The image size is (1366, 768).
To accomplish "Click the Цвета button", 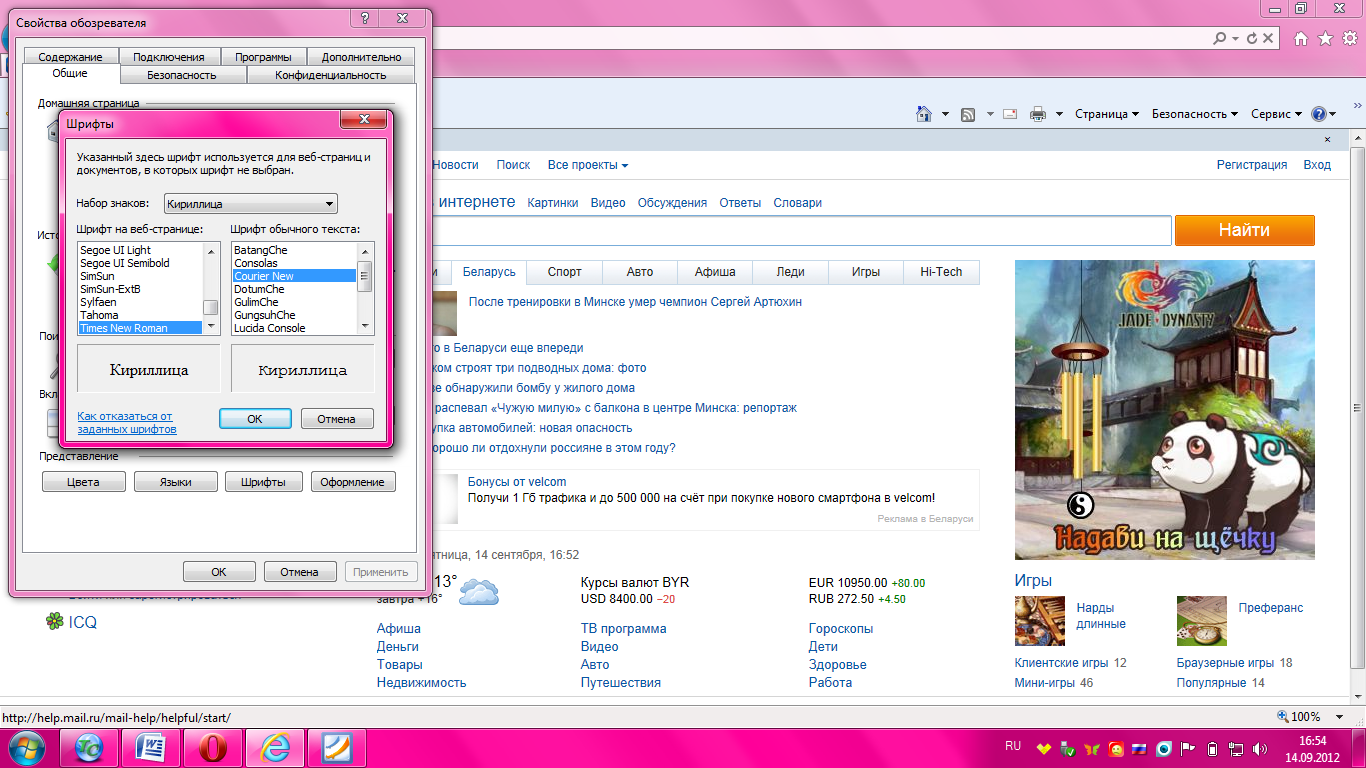I will (x=84, y=482).
